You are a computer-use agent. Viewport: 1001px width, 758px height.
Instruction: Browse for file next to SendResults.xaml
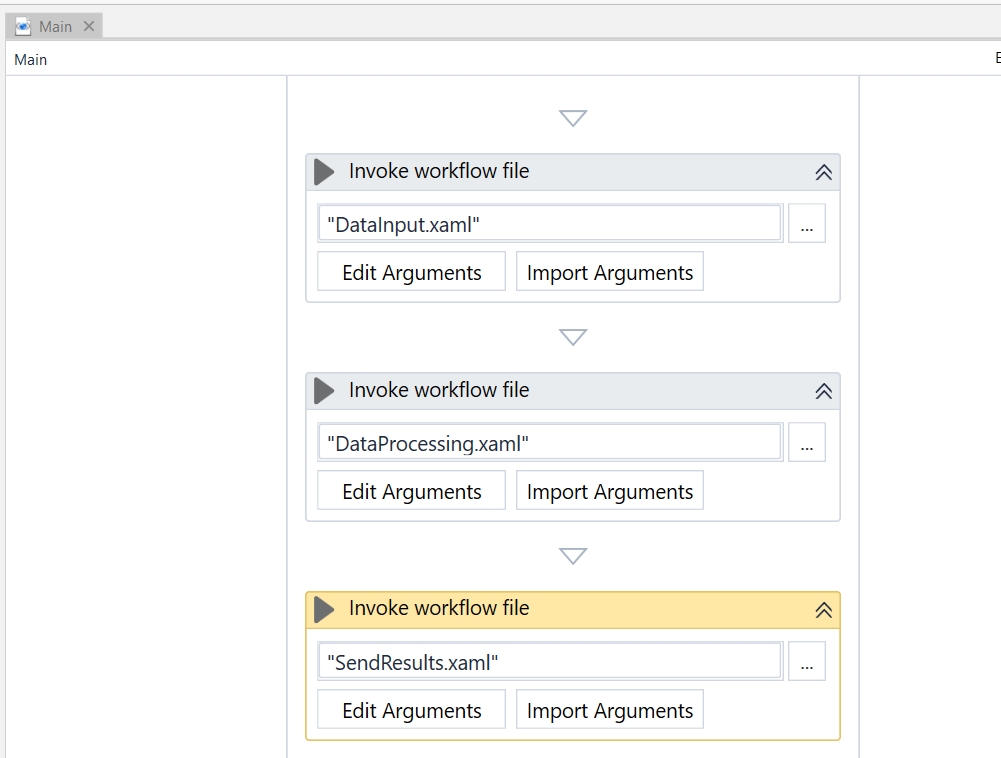pyautogui.click(x=806, y=662)
